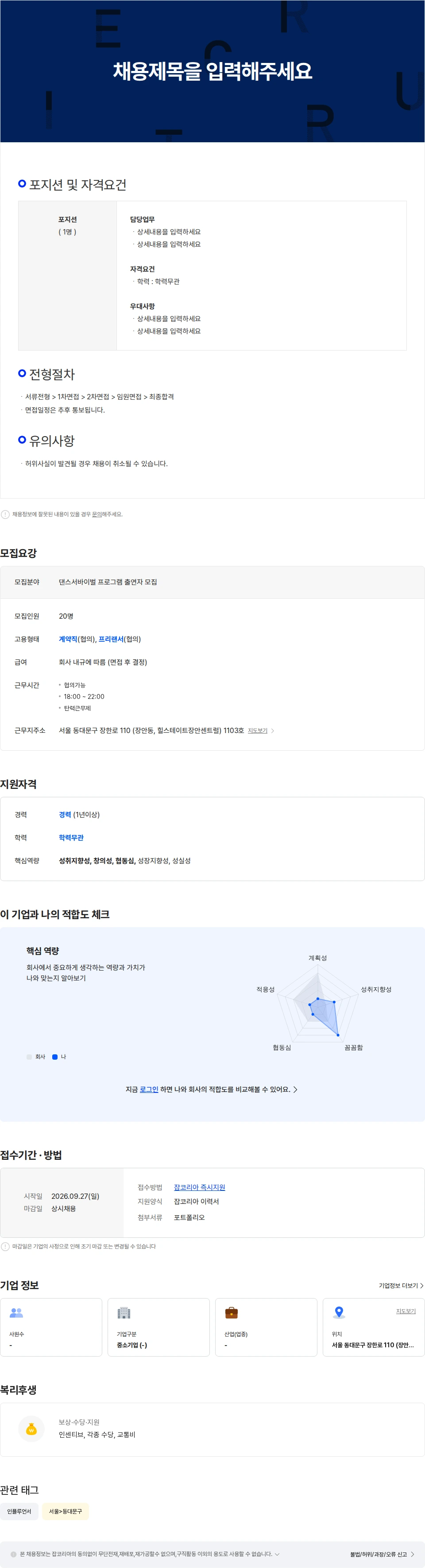425x1568 pixels.
Task: Click the 회사 legend gray swatch
Action: (x=29, y=1057)
